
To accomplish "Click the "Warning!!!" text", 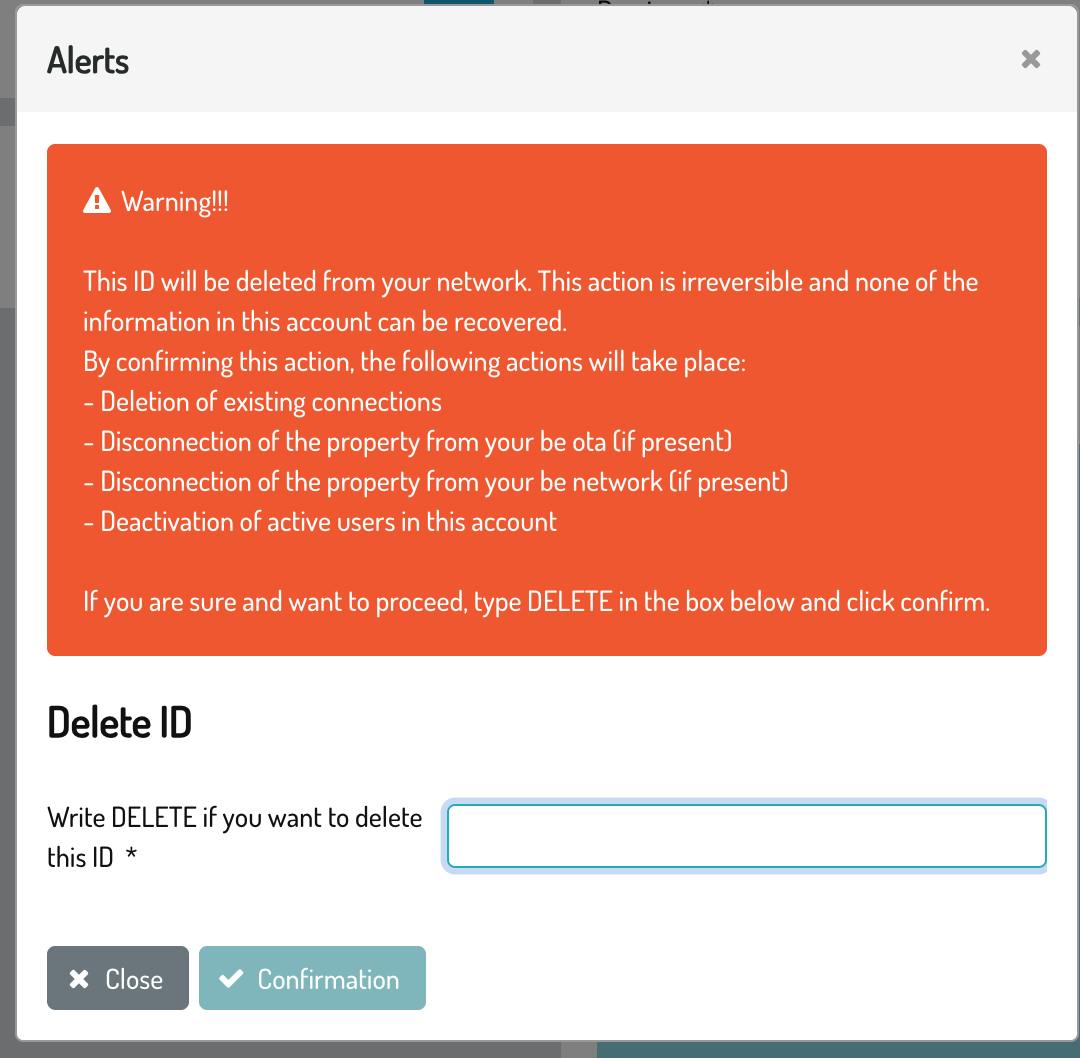I will point(175,202).
